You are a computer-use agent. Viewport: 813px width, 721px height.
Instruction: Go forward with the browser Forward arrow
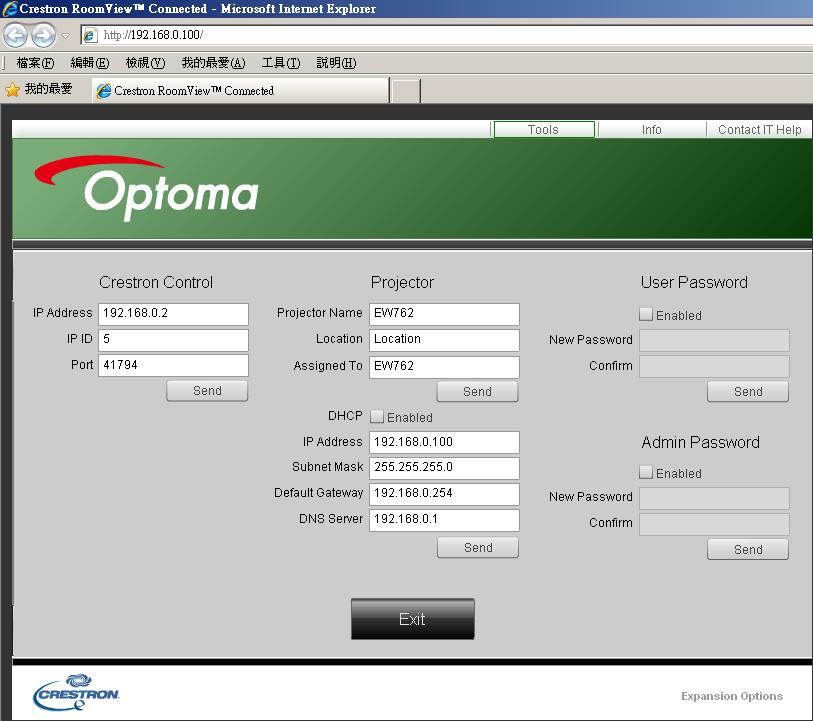click(x=43, y=35)
